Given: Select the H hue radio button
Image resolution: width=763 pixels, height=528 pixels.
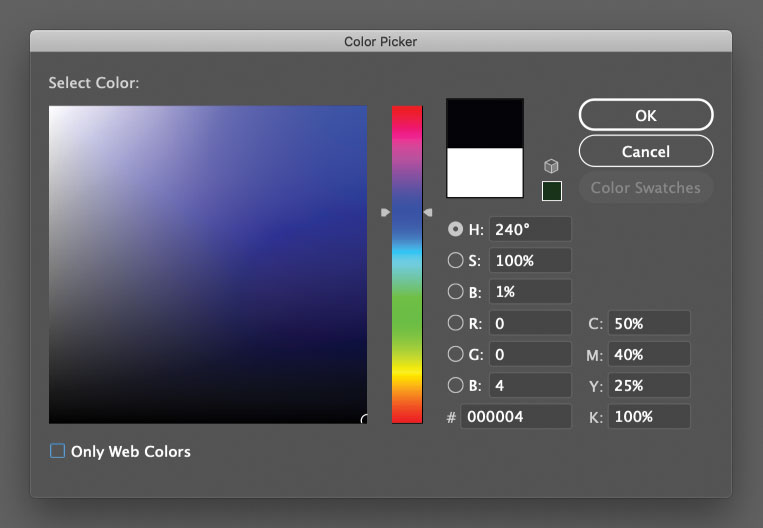Looking at the screenshot, I should pos(456,229).
